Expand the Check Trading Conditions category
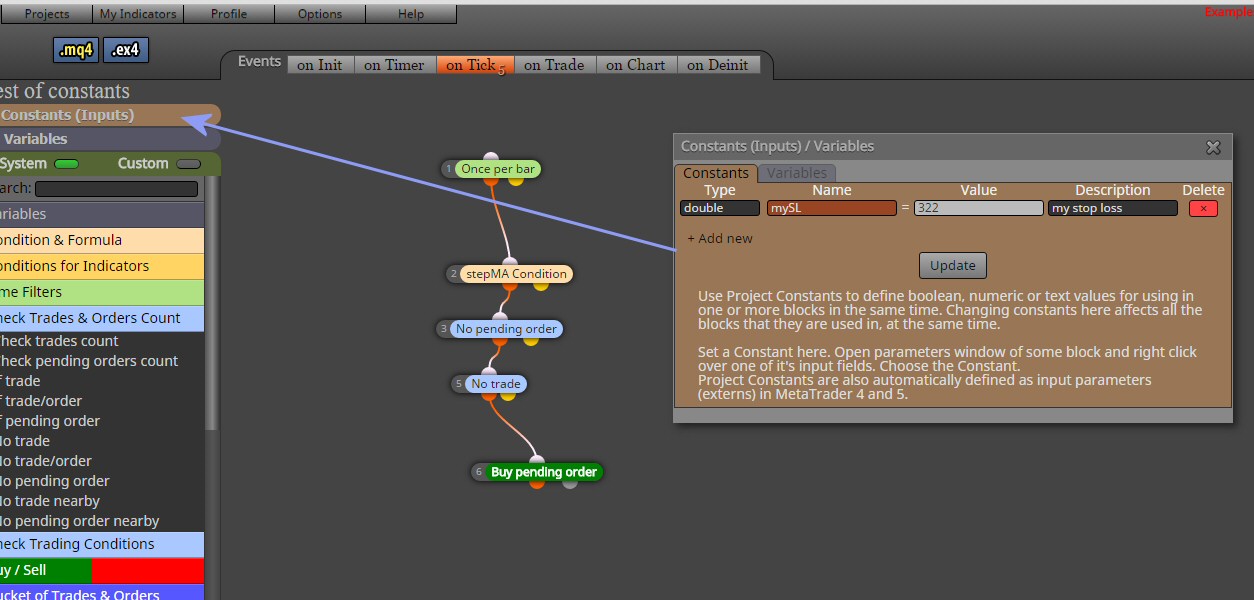This screenshot has width=1254, height=600. coord(102,544)
